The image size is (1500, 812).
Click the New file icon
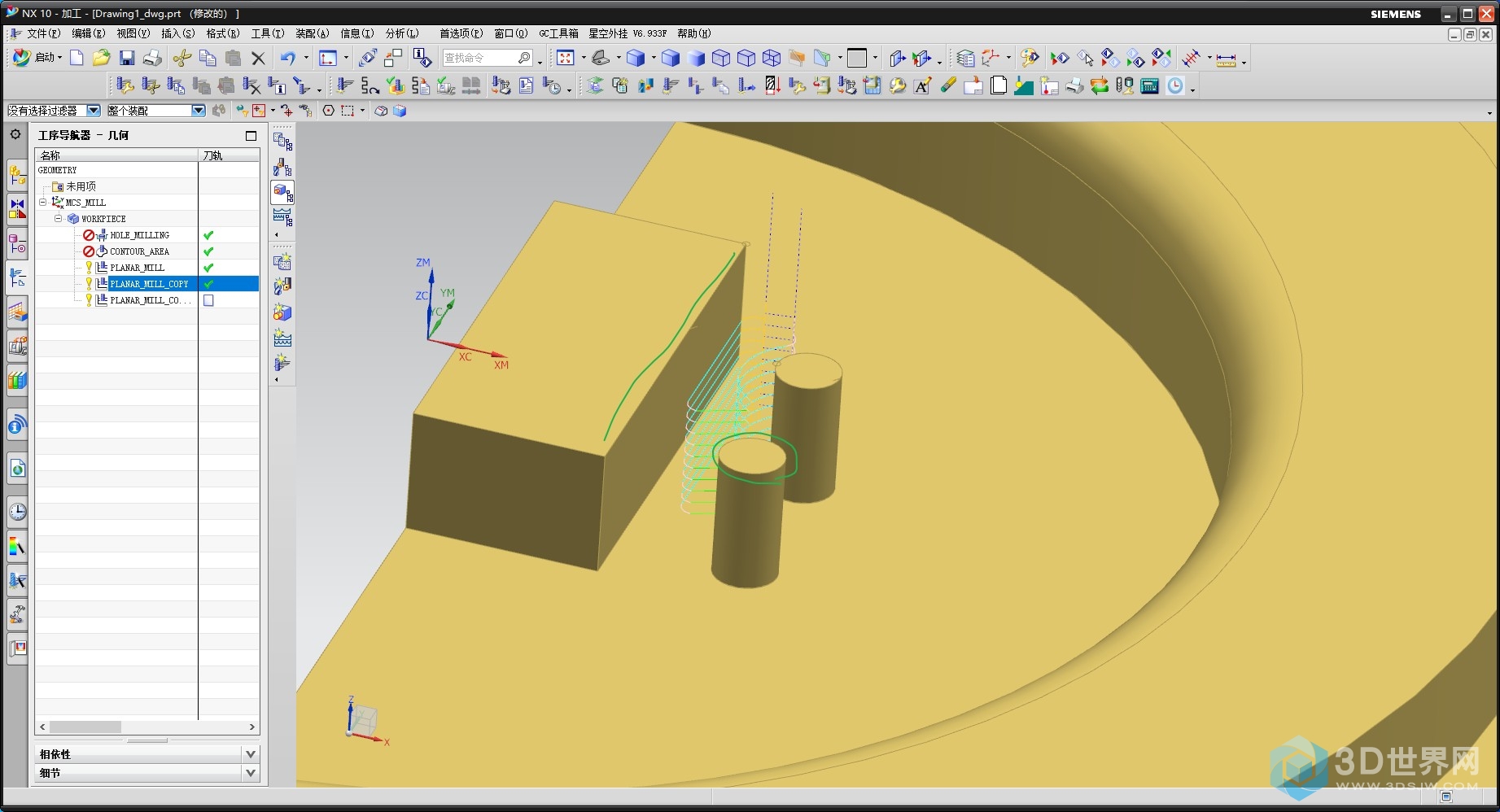[x=77, y=58]
